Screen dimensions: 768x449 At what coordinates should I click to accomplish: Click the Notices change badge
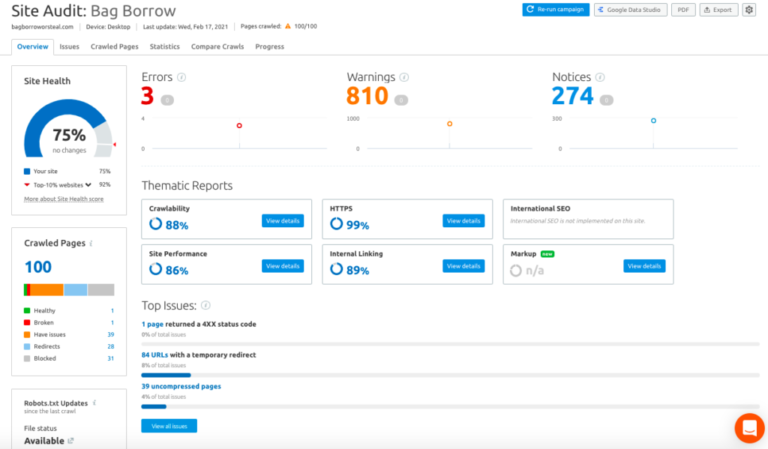[606, 100]
